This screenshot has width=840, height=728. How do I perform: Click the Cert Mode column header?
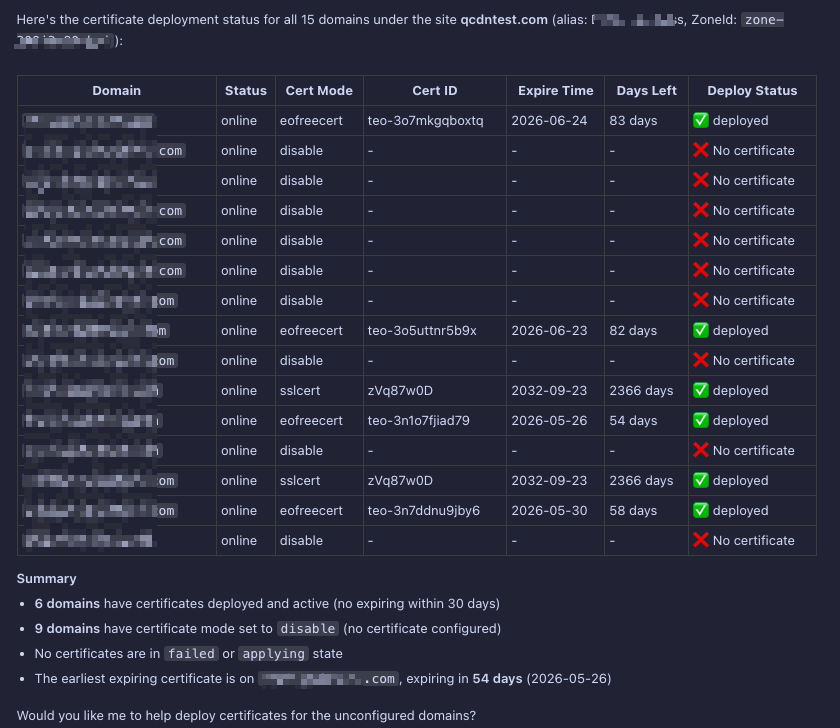[319, 91]
